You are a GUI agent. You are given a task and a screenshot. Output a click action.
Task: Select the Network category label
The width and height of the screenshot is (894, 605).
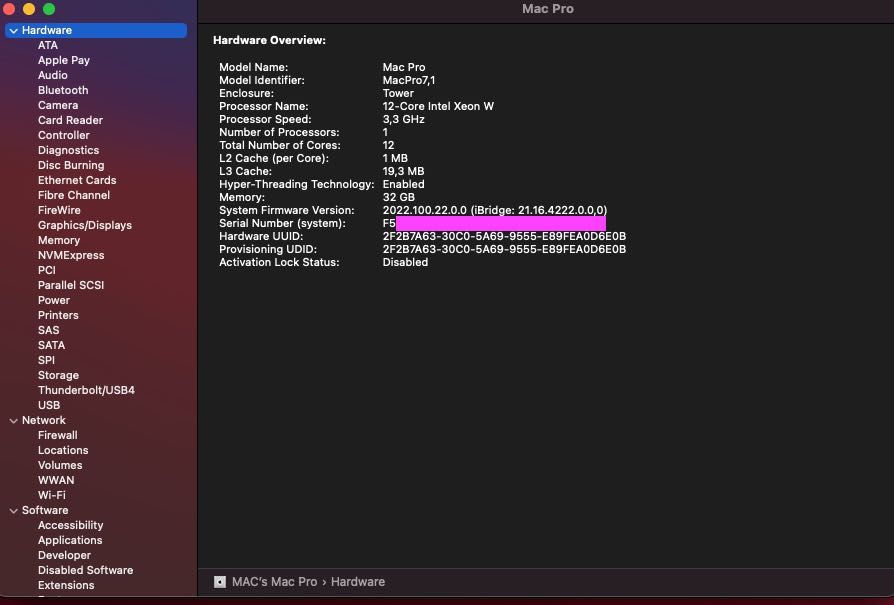[x=44, y=420]
